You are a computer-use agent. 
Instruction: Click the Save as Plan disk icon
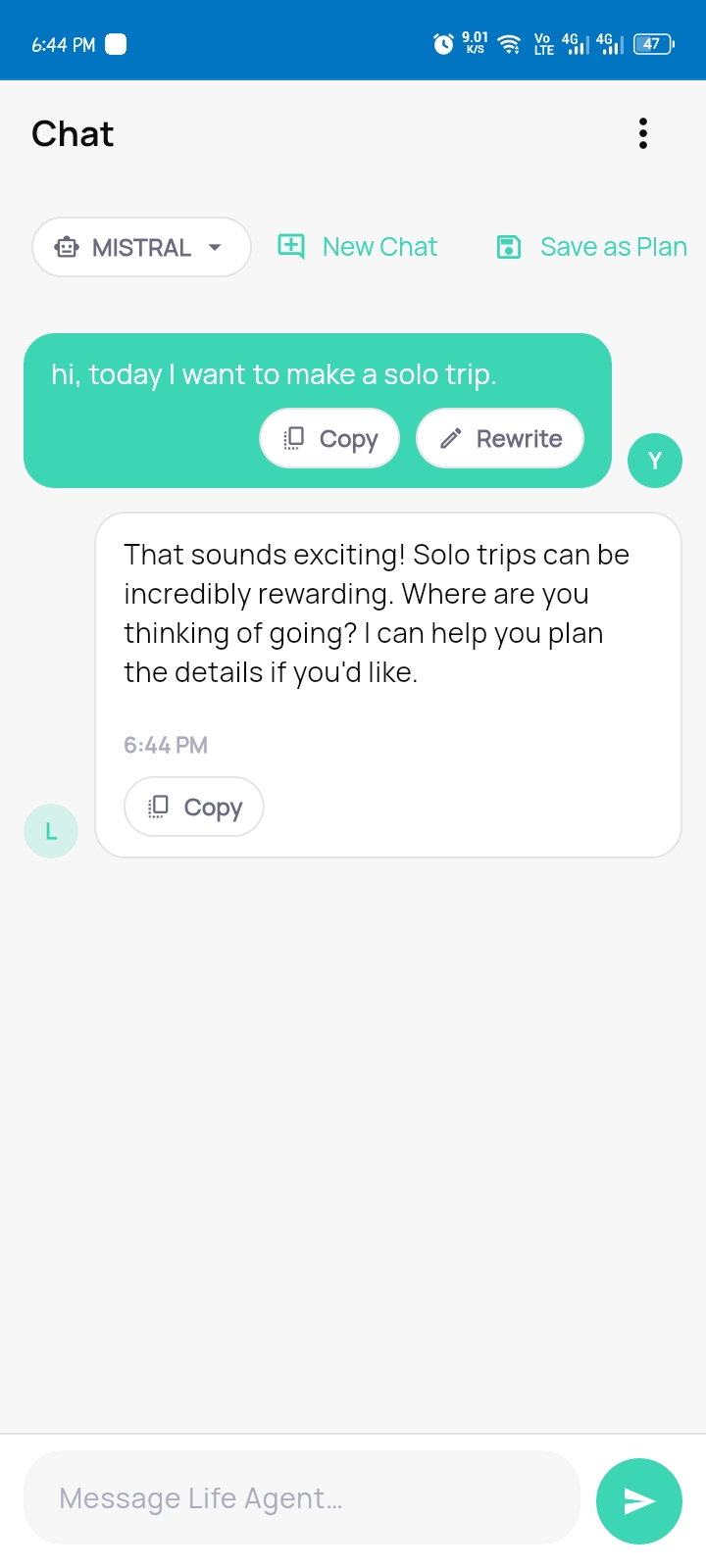tap(508, 247)
